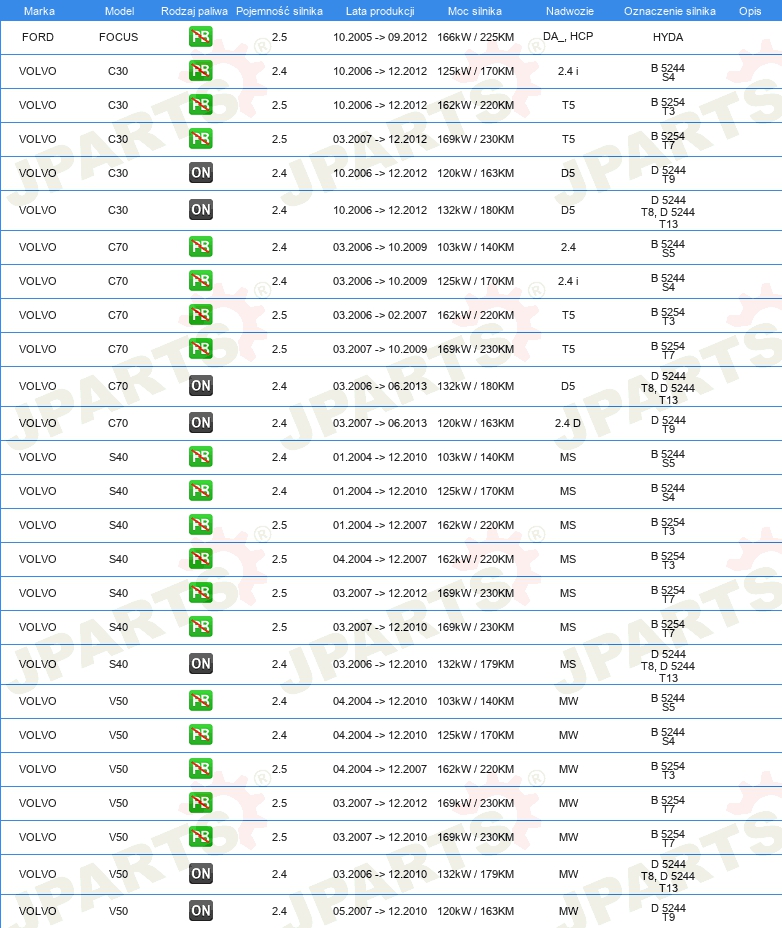
Task: Click the petrol icon for Volvo S40 125kW / 170KM
Action: 201,491
